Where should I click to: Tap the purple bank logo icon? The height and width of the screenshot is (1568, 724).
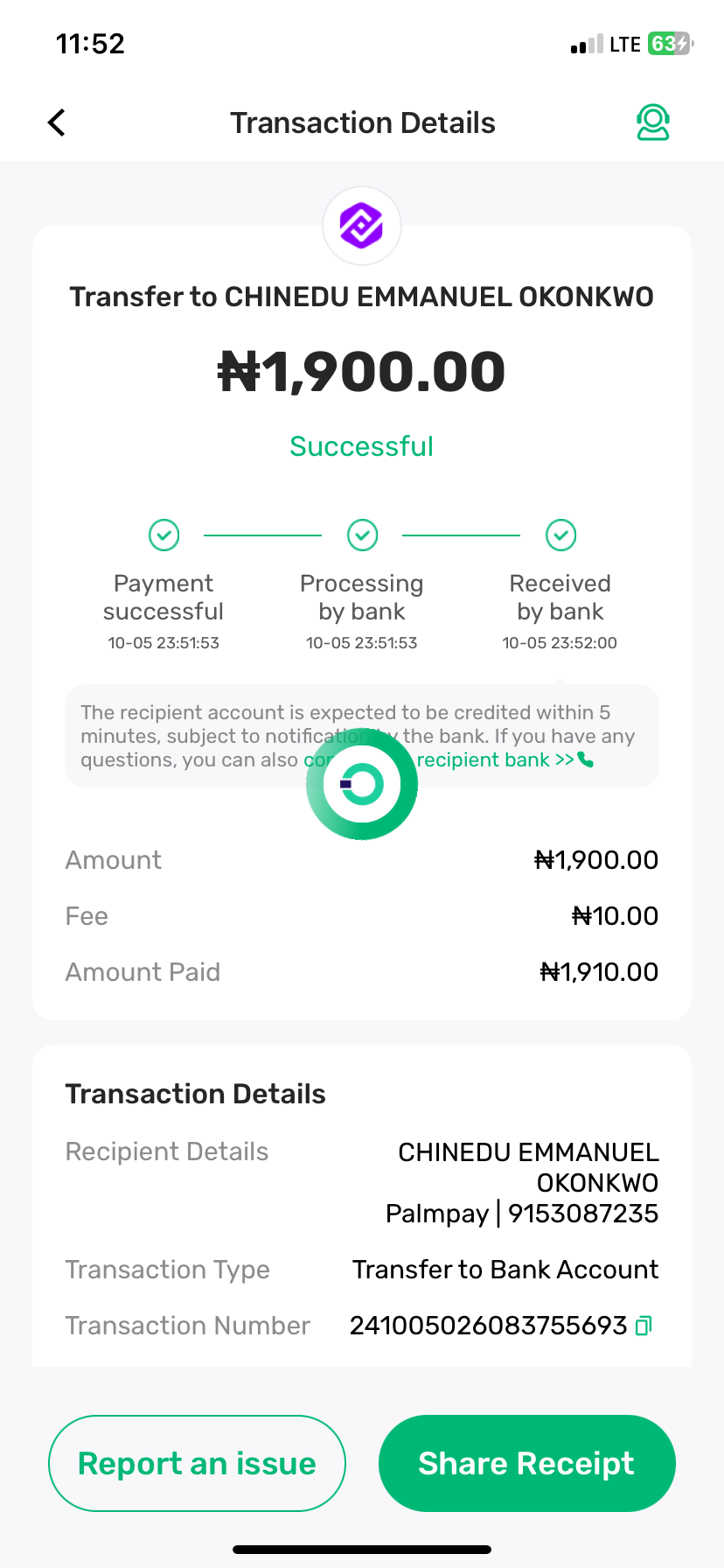click(362, 226)
